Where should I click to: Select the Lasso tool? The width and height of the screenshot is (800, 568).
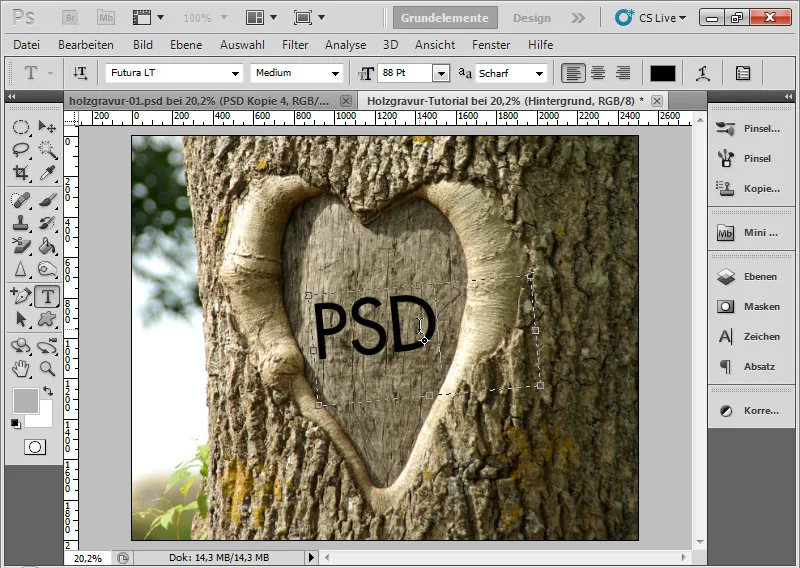(20, 150)
